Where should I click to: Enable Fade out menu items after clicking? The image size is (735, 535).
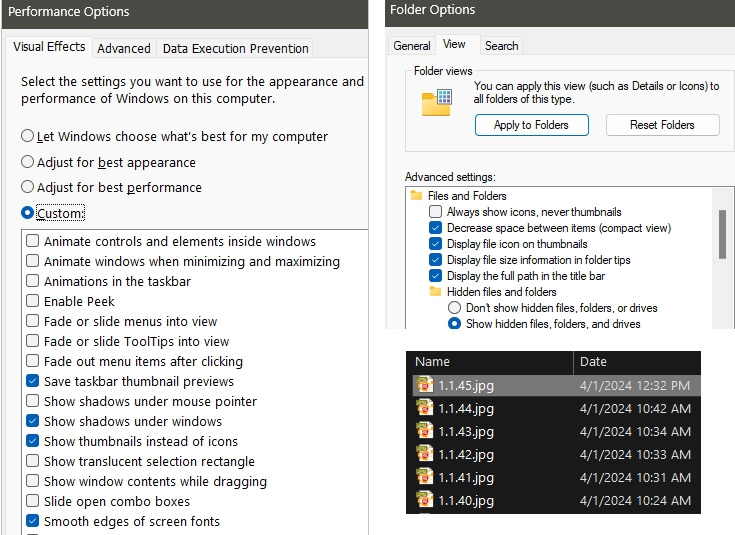pyautogui.click(x=32, y=361)
